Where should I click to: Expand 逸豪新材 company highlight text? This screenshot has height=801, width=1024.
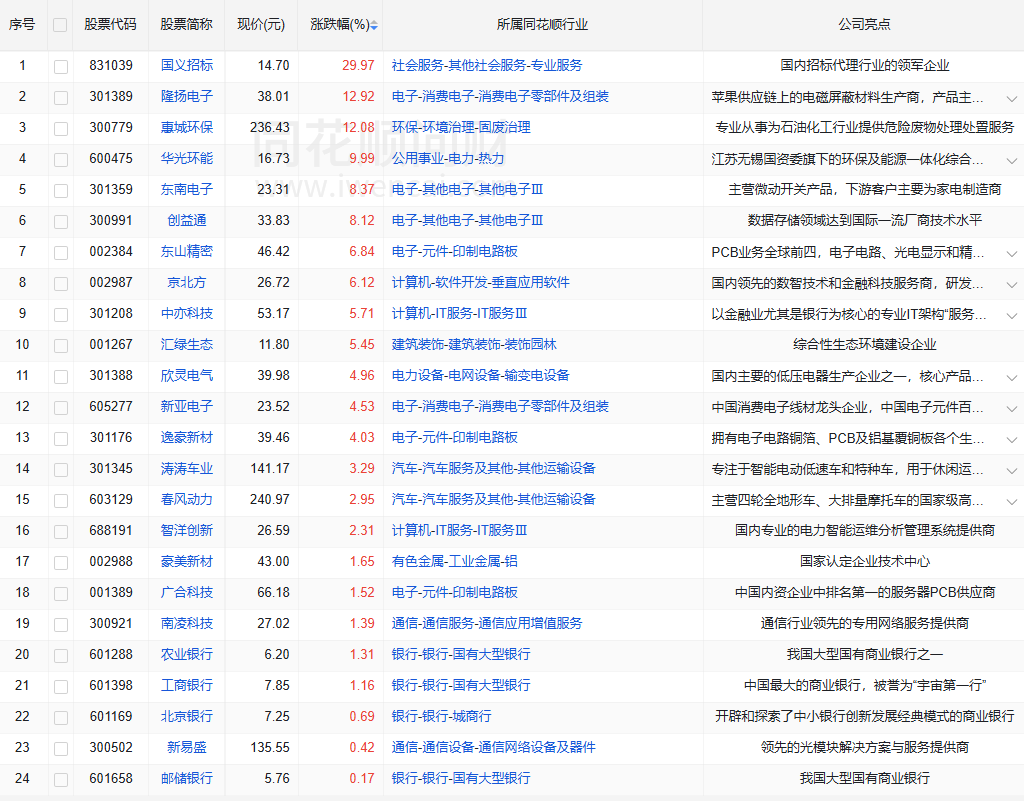click(1012, 439)
